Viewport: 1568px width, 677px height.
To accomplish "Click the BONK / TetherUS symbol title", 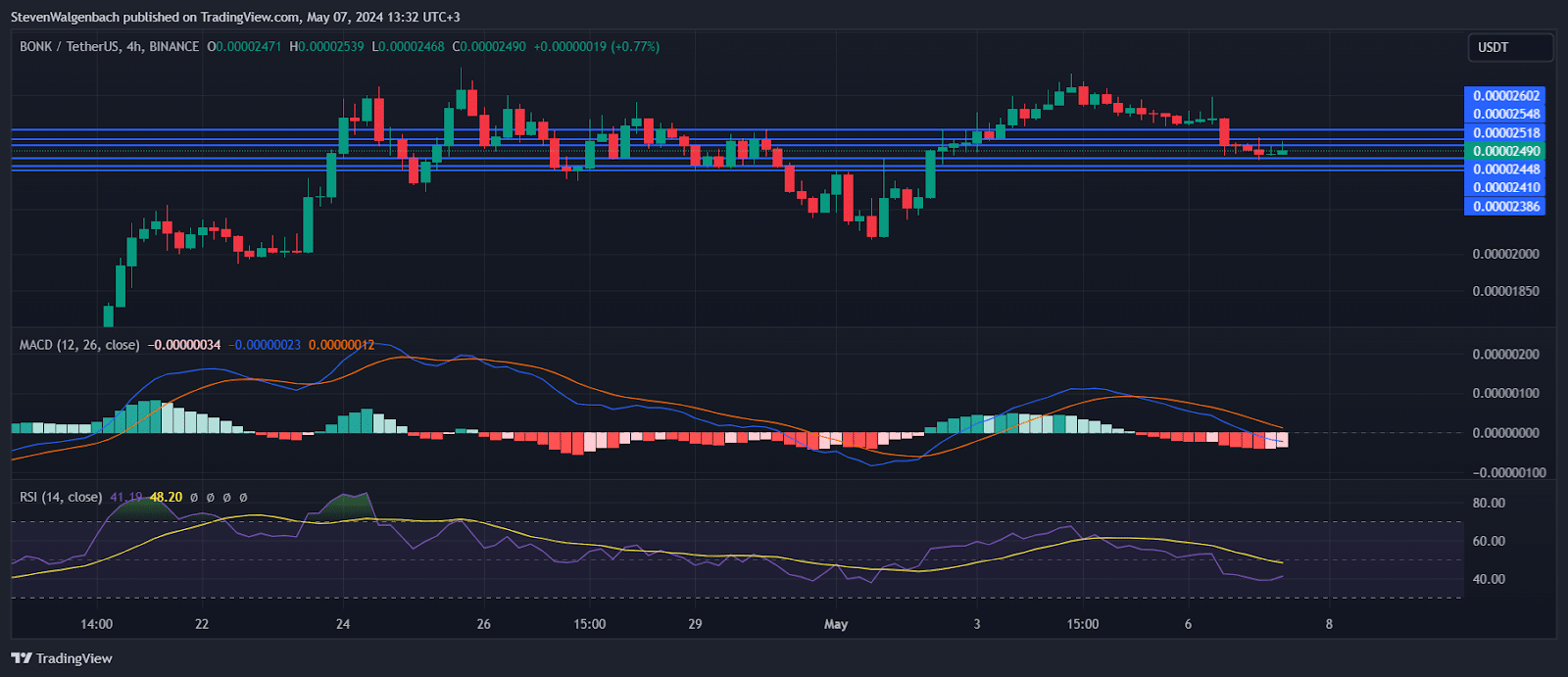I will click(x=109, y=46).
